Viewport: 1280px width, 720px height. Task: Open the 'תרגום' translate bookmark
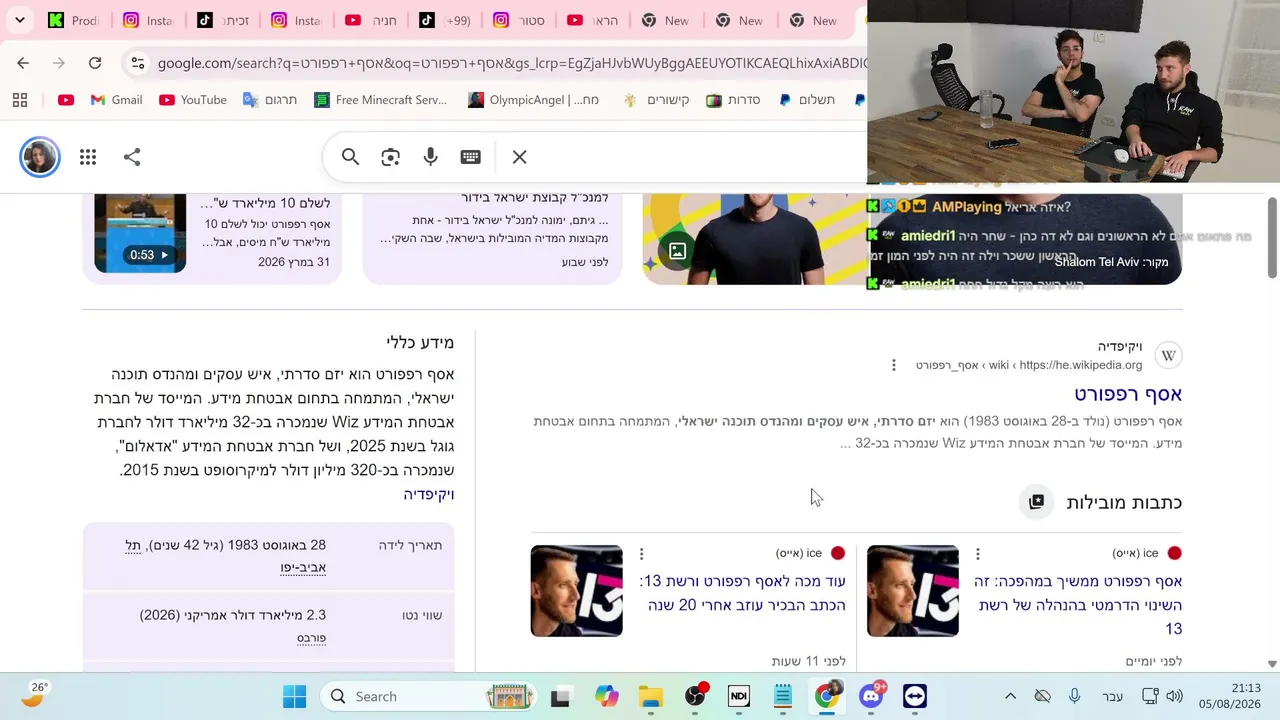[270, 100]
